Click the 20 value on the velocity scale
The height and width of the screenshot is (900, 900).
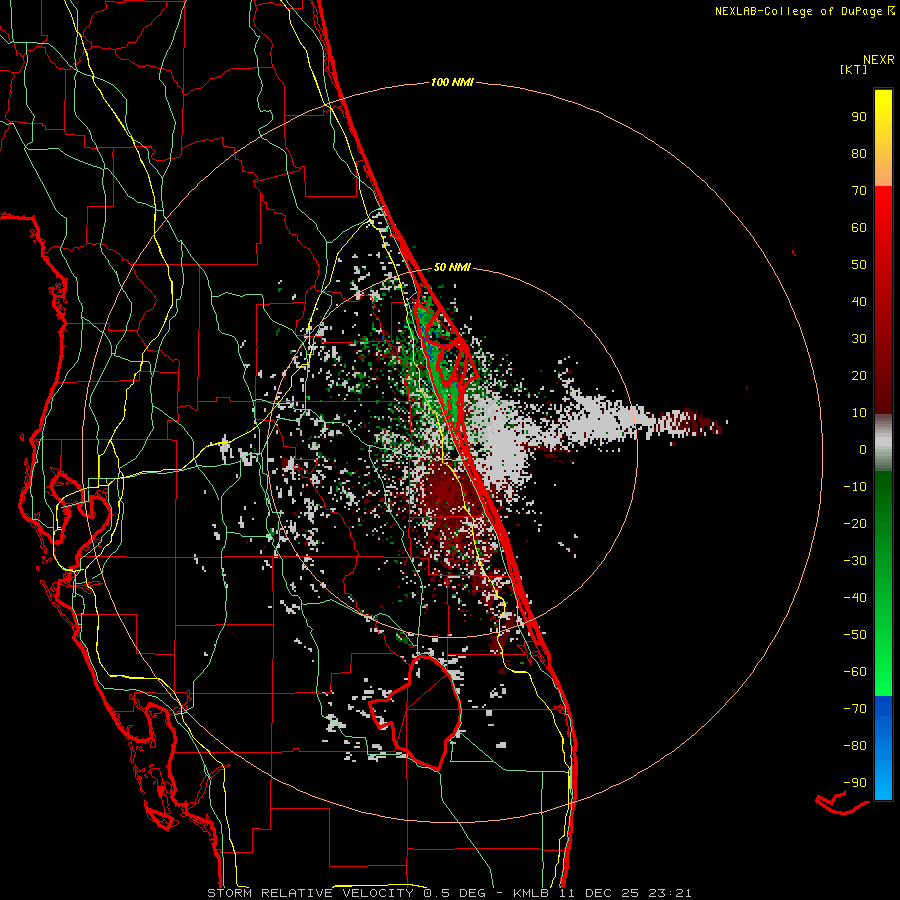pyautogui.click(x=859, y=375)
